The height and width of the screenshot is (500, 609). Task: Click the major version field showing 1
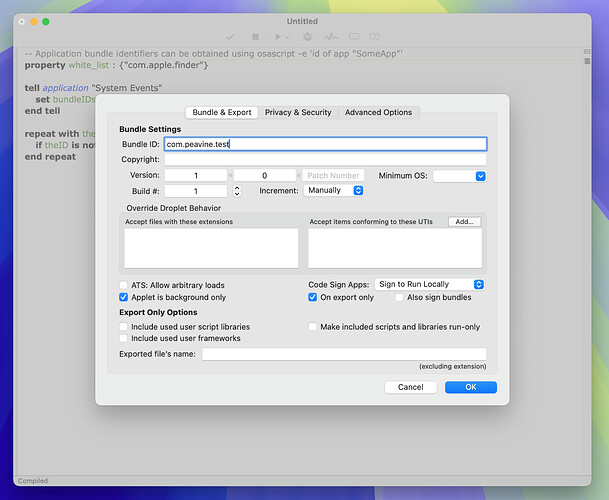[x=196, y=176]
